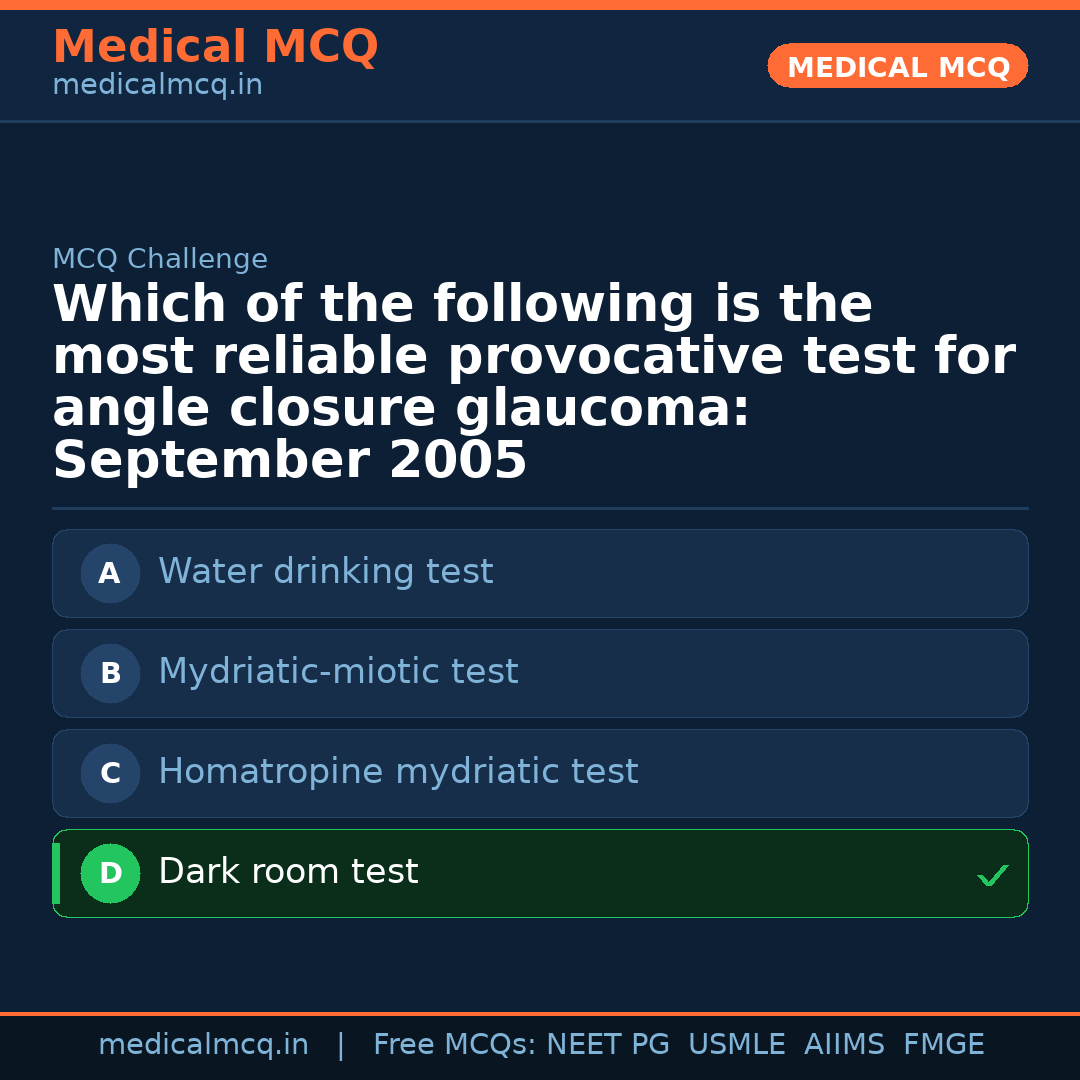Expand option D, Dark room test
This screenshot has width=1080, height=1080.
540,873
